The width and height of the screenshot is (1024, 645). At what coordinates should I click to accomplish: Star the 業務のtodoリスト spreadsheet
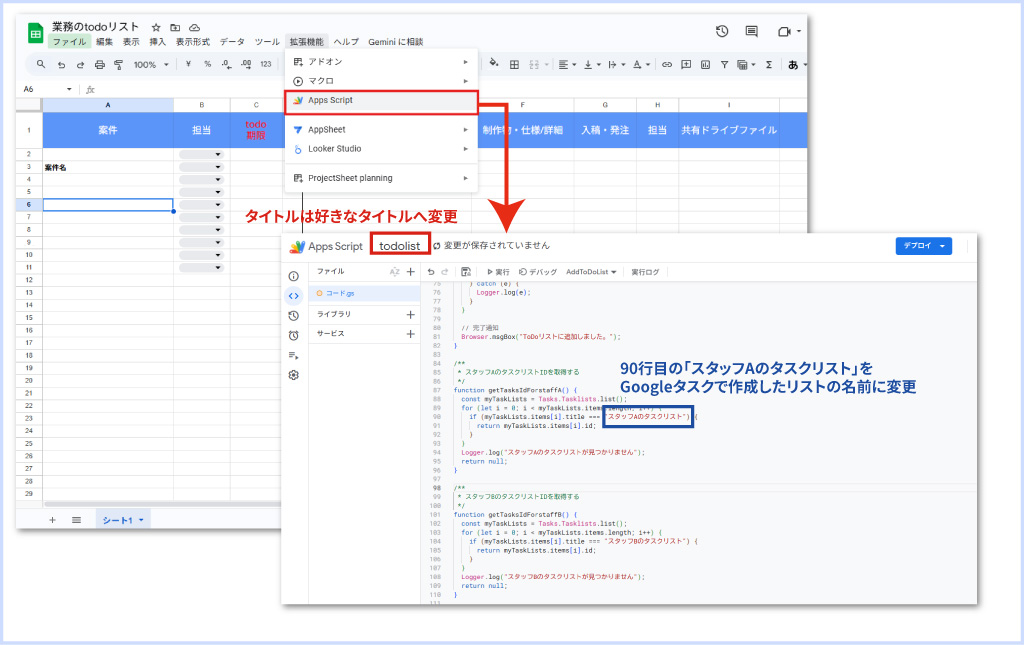click(x=156, y=27)
